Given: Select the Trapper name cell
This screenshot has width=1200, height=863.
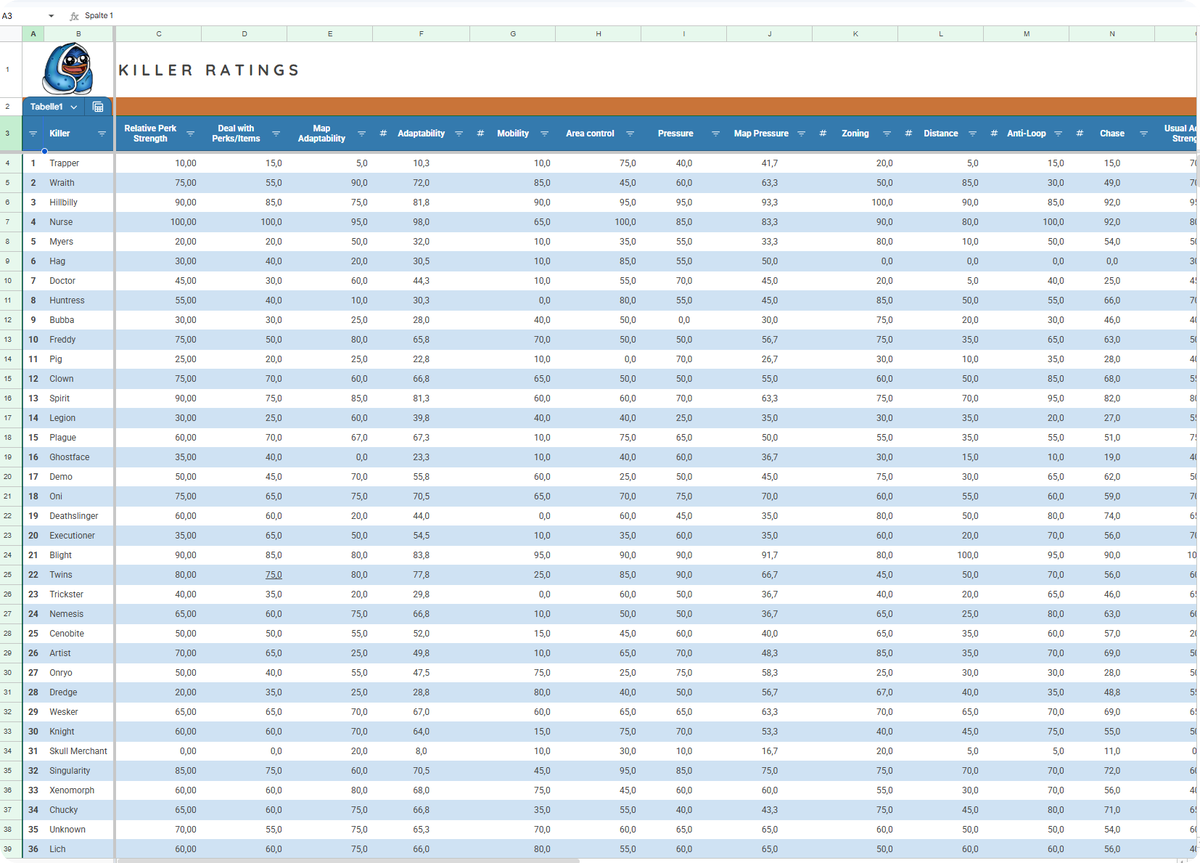Looking at the screenshot, I should (x=78, y=163).
